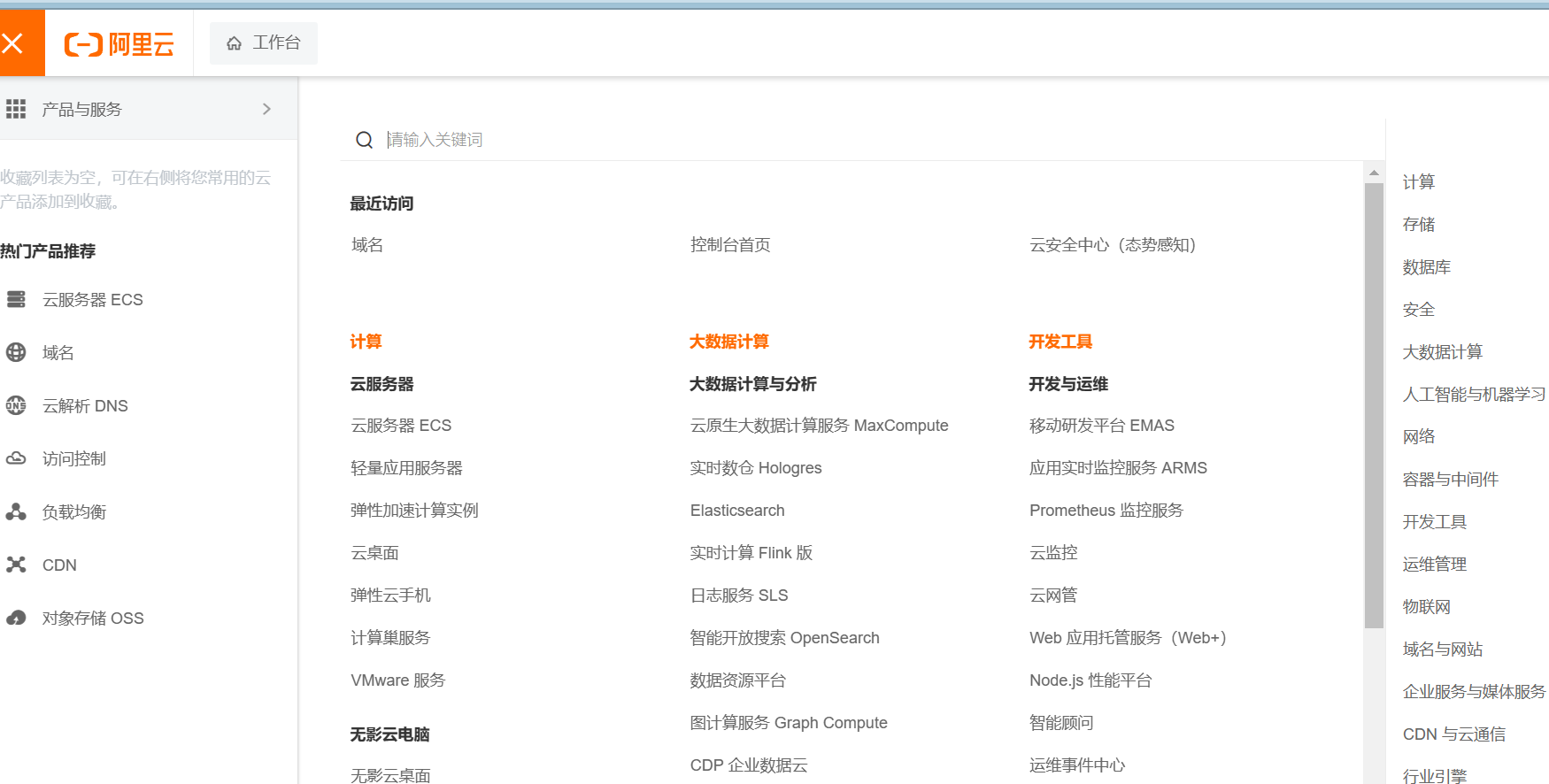
Task: Open 日志服务 SLS
Action: point(739,596)
